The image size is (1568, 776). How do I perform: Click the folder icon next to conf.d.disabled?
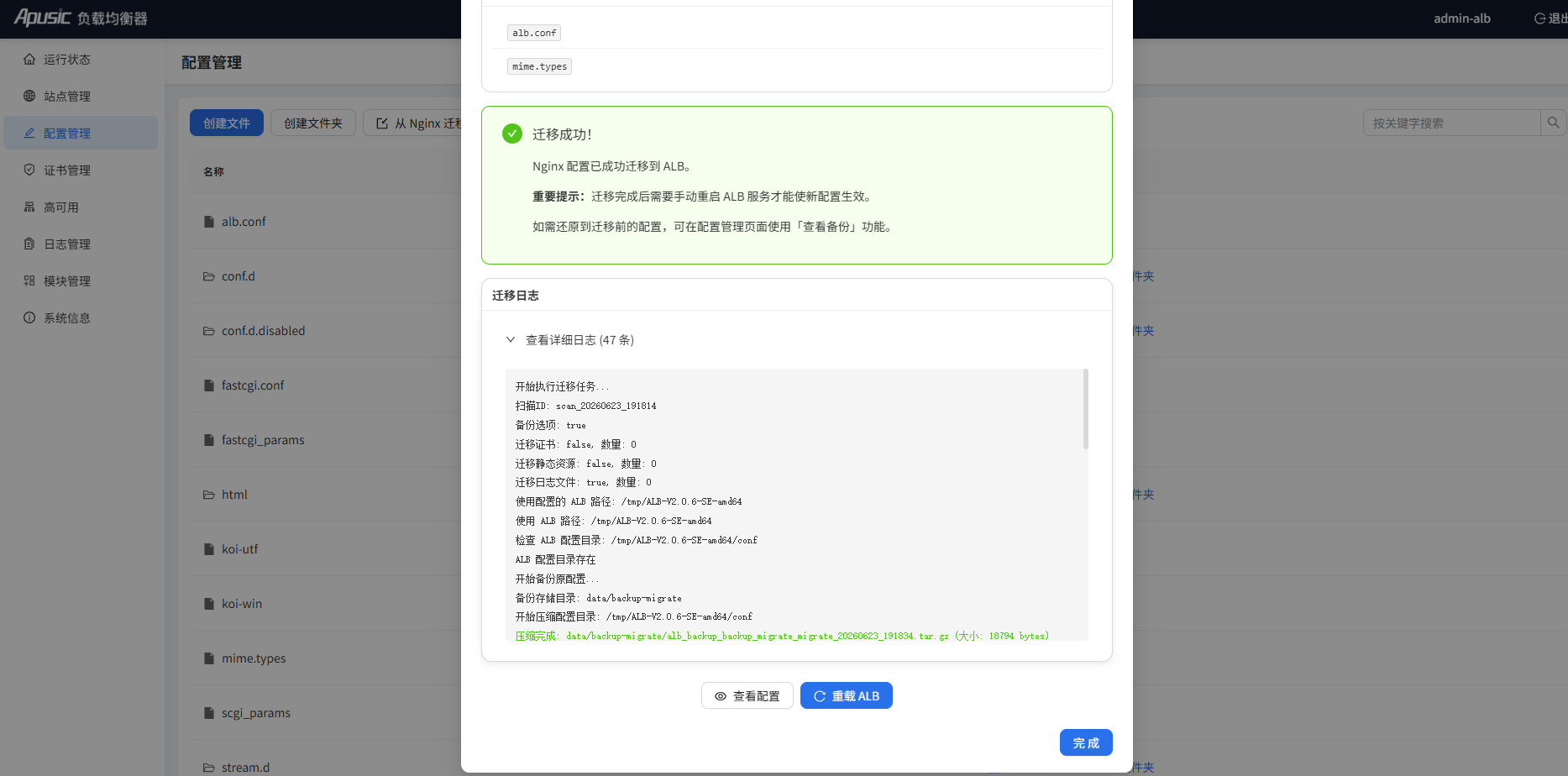click(x=209, y=331)
